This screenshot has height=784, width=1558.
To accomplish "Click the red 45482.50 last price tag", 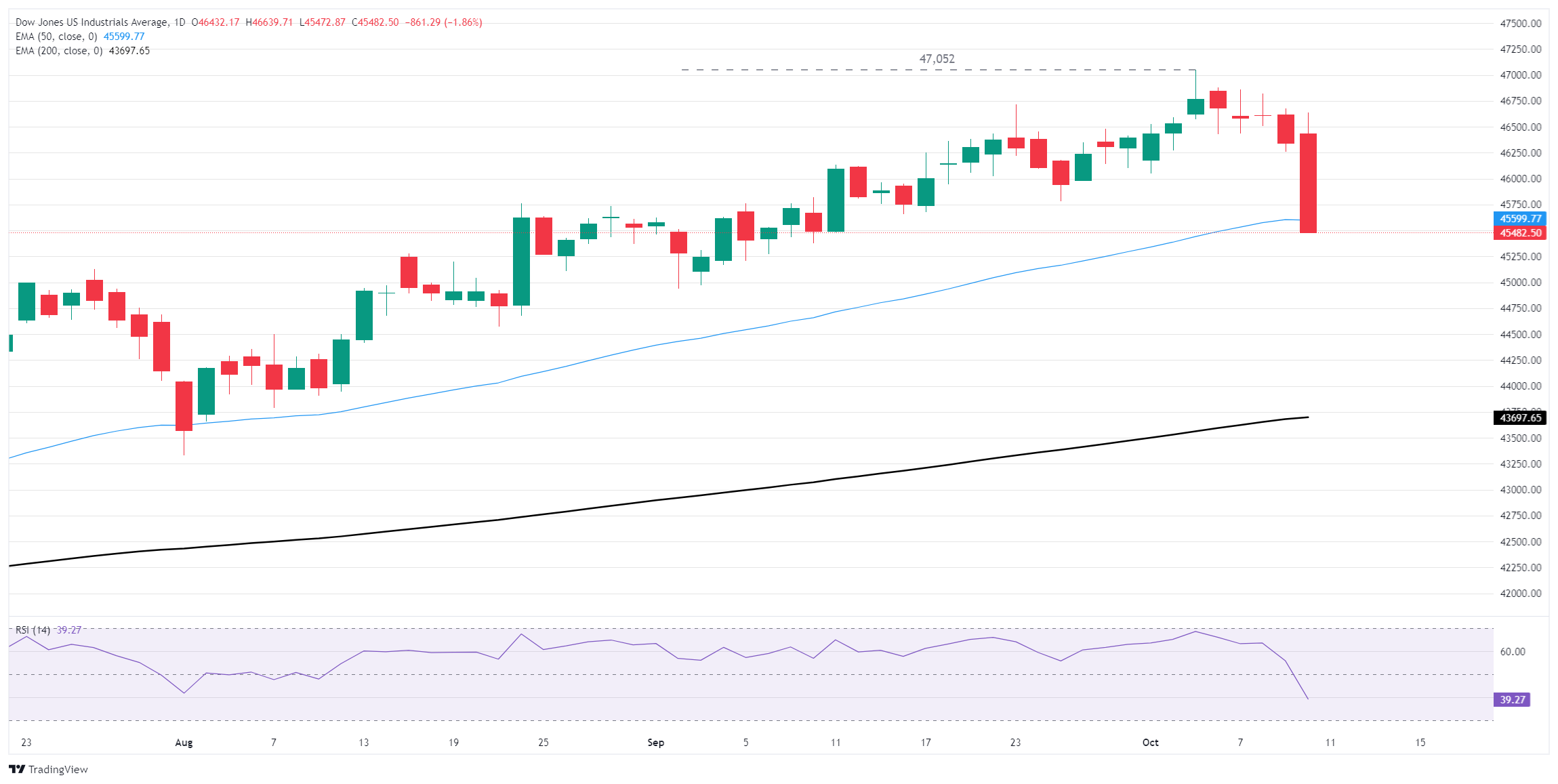I will [x=1519, y=233].
